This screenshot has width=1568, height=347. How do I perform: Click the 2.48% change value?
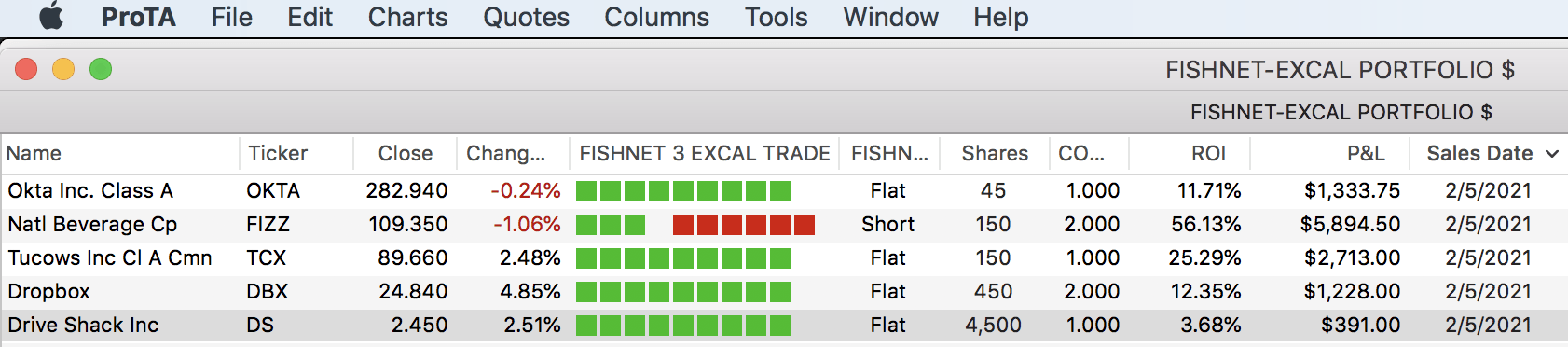pyautogui.click(x=530, y=257)
